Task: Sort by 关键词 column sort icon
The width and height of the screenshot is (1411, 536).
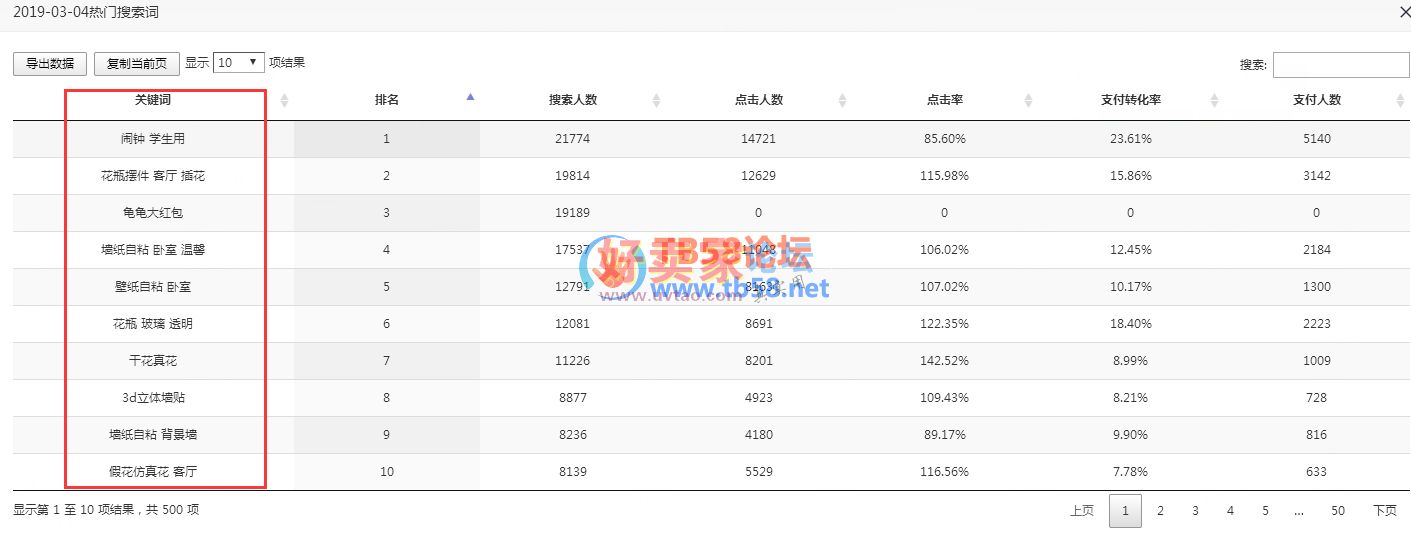Action: pyautogui.click(x=284, y=100)
